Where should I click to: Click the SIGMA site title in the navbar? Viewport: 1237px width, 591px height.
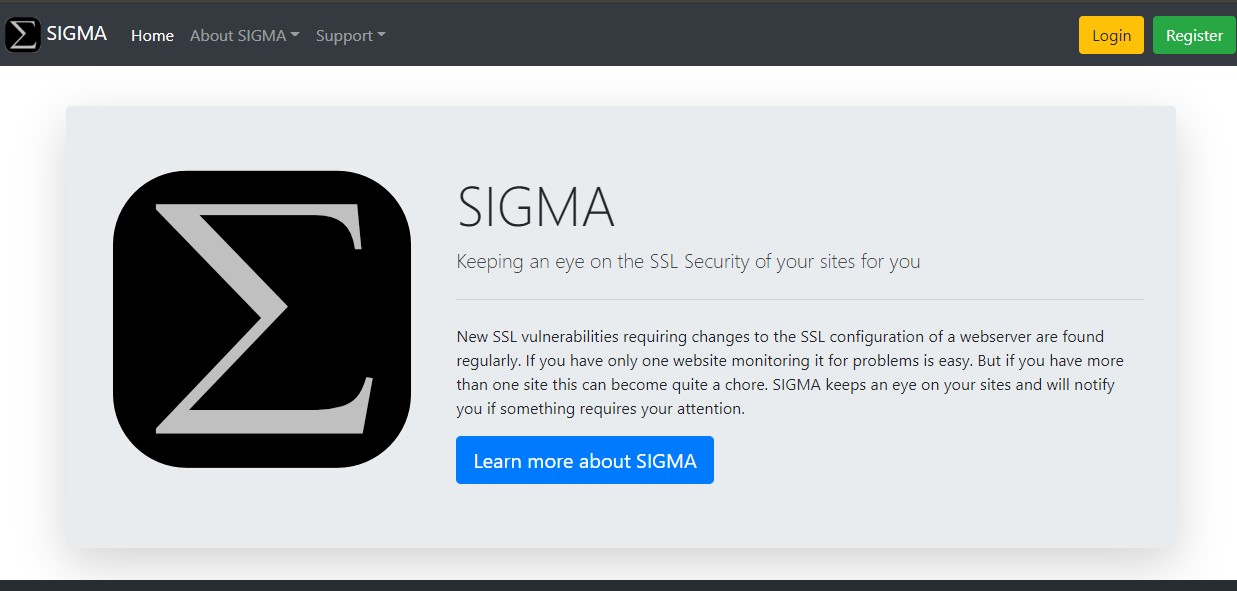pos(76,33)
